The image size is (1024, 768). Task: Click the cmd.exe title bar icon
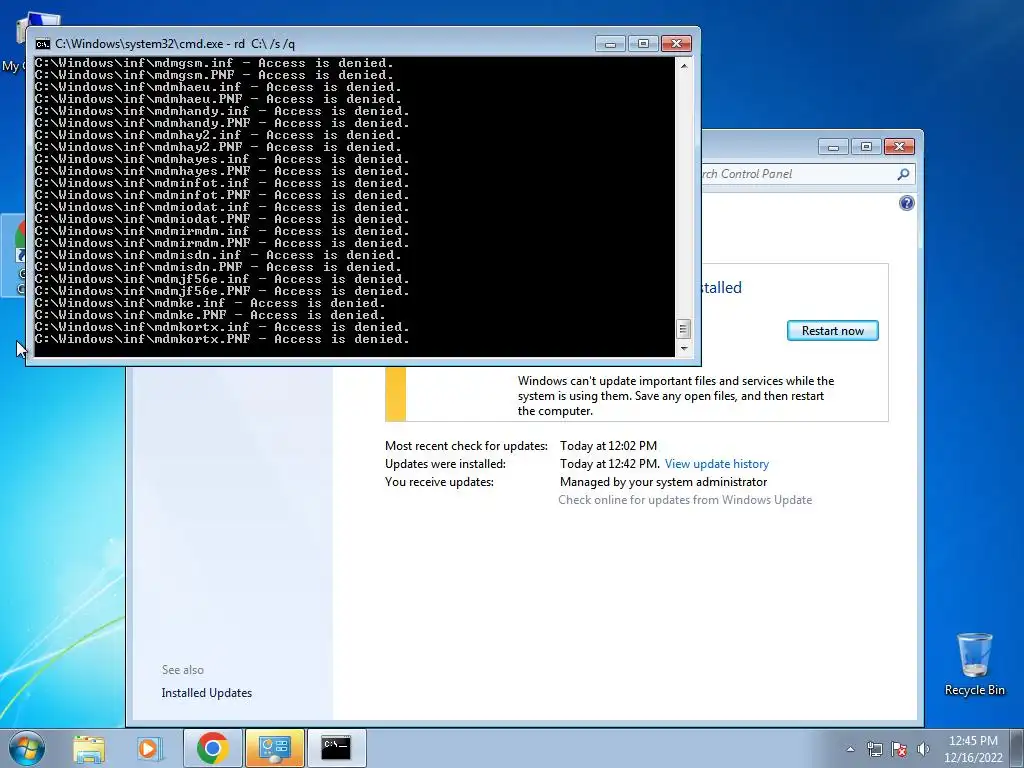[x=43, y=44]
